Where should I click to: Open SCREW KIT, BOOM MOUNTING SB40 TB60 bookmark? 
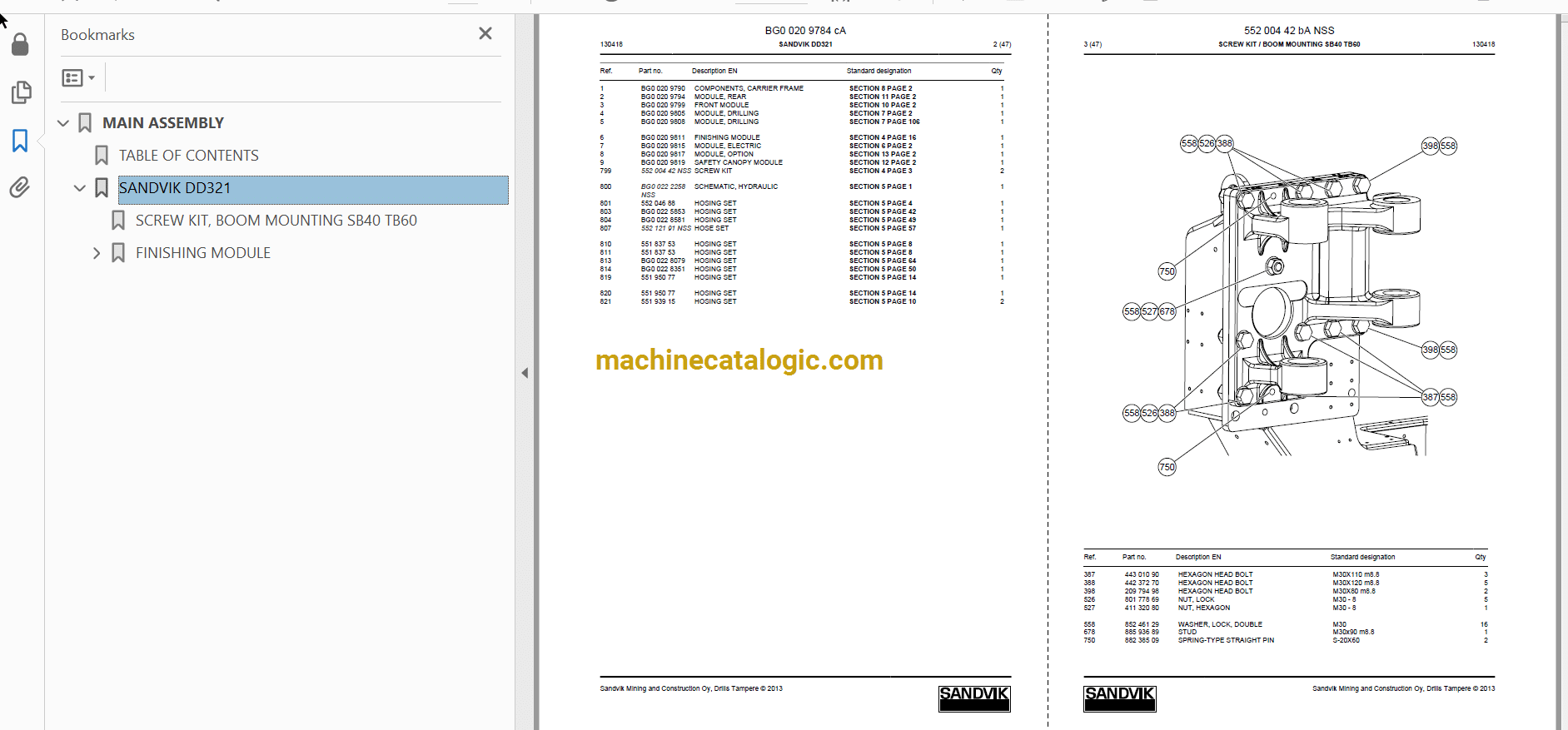tap(276, 221)
